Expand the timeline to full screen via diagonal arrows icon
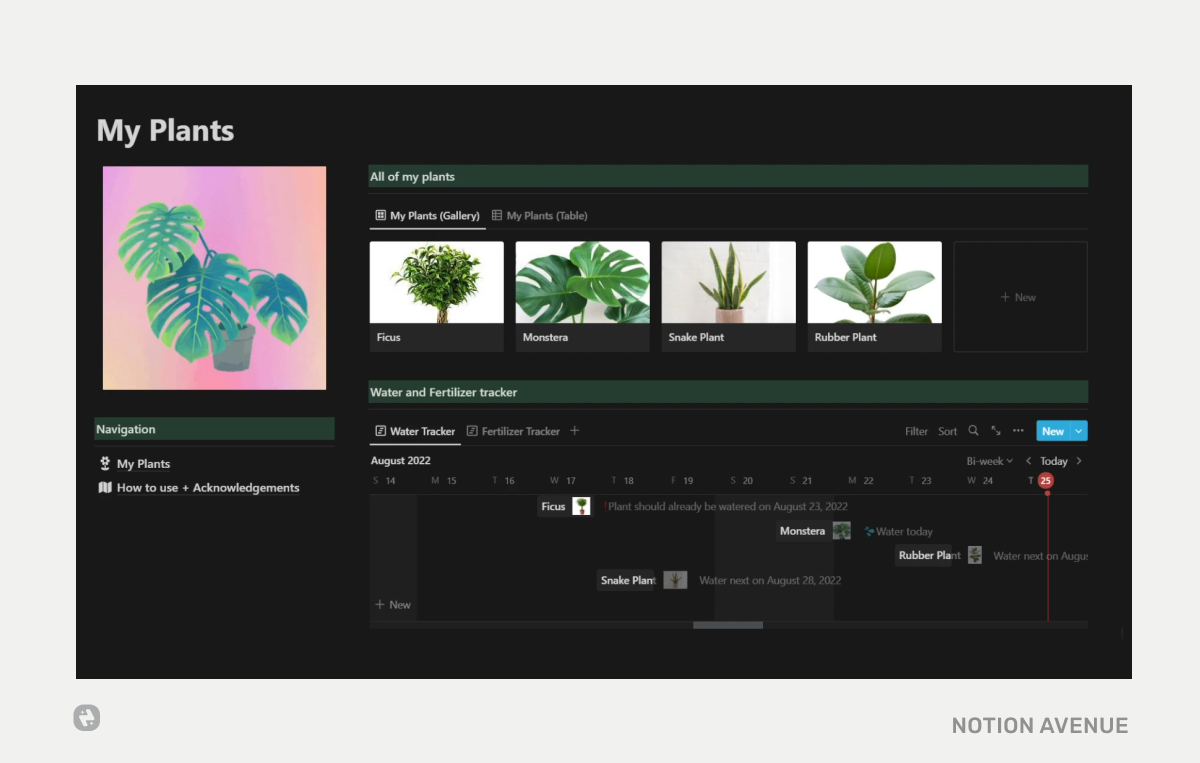 pyautogui.click(x=995, y=430)
